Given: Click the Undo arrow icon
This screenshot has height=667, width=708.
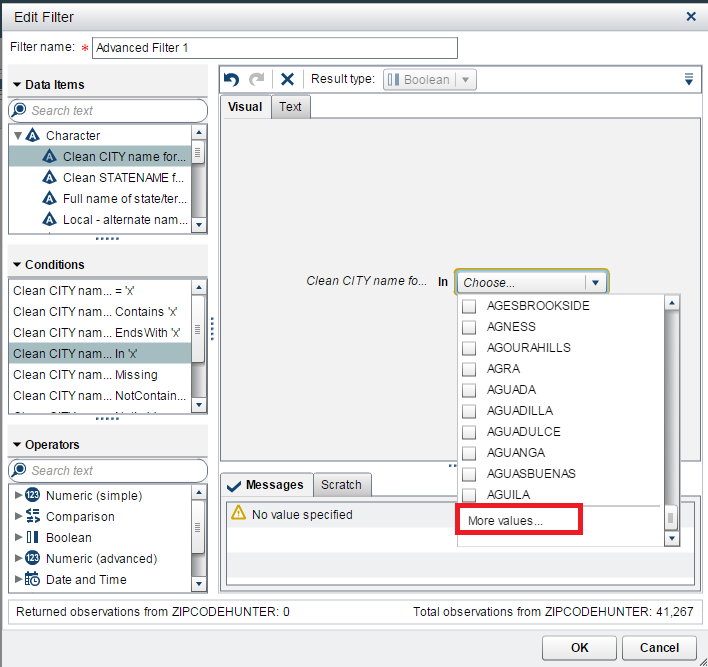Looking at the screenshot, I should click(x=232, y=80).
